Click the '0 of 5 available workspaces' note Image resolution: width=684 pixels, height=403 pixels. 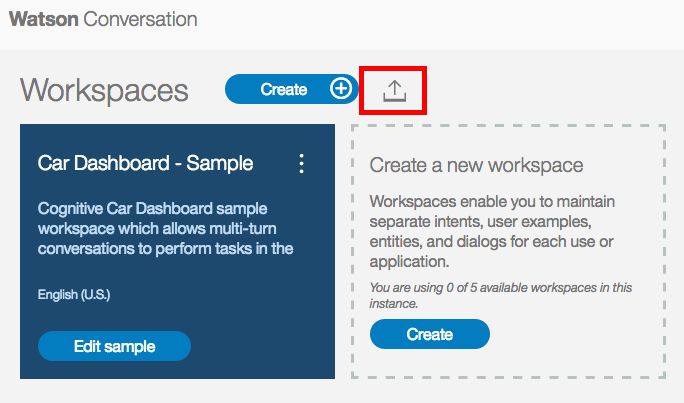[x=501, y=295]
